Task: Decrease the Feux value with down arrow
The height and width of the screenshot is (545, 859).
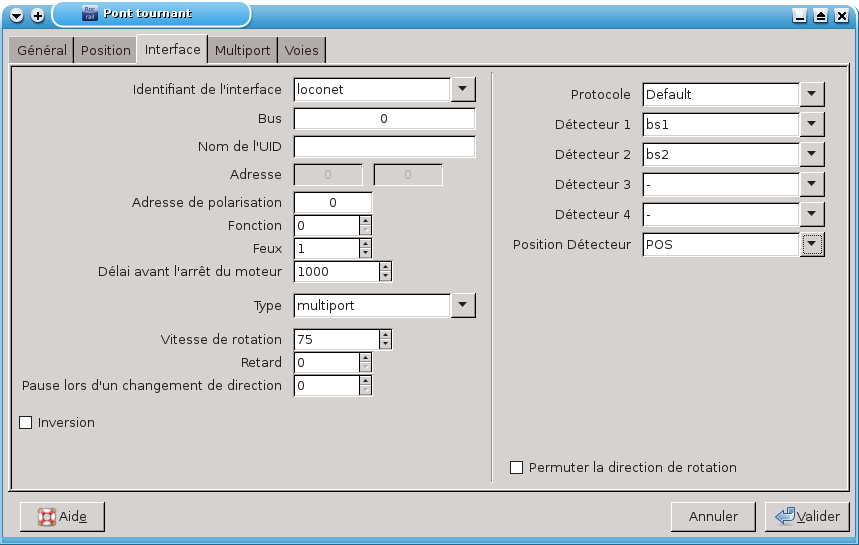Action: 365,254
